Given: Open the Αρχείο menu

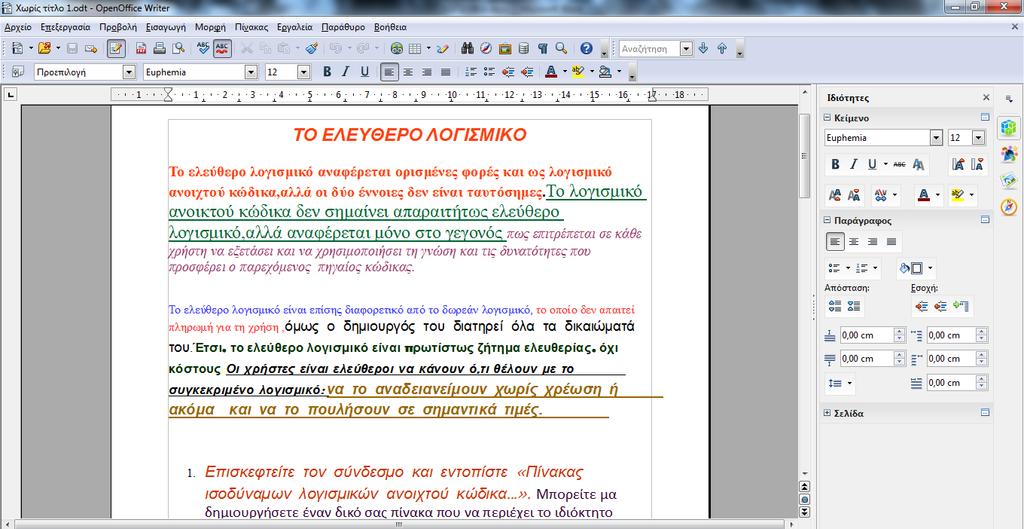Looking at the screenshot, I should pyautogui.click(x=18, y=27).
